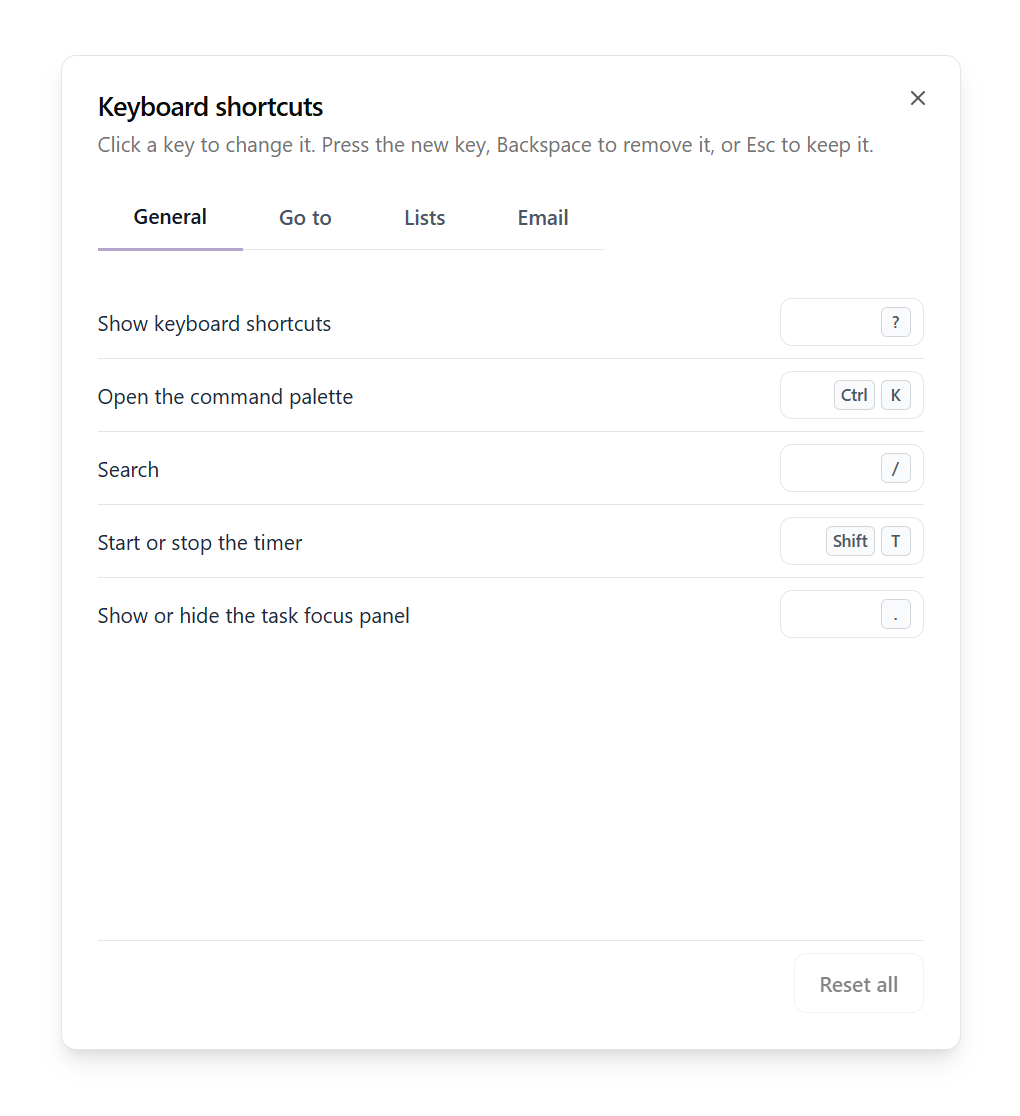Edit the Ctrl K command palette shortcut
The image size is (1020, 1116).
pos(852,395)
